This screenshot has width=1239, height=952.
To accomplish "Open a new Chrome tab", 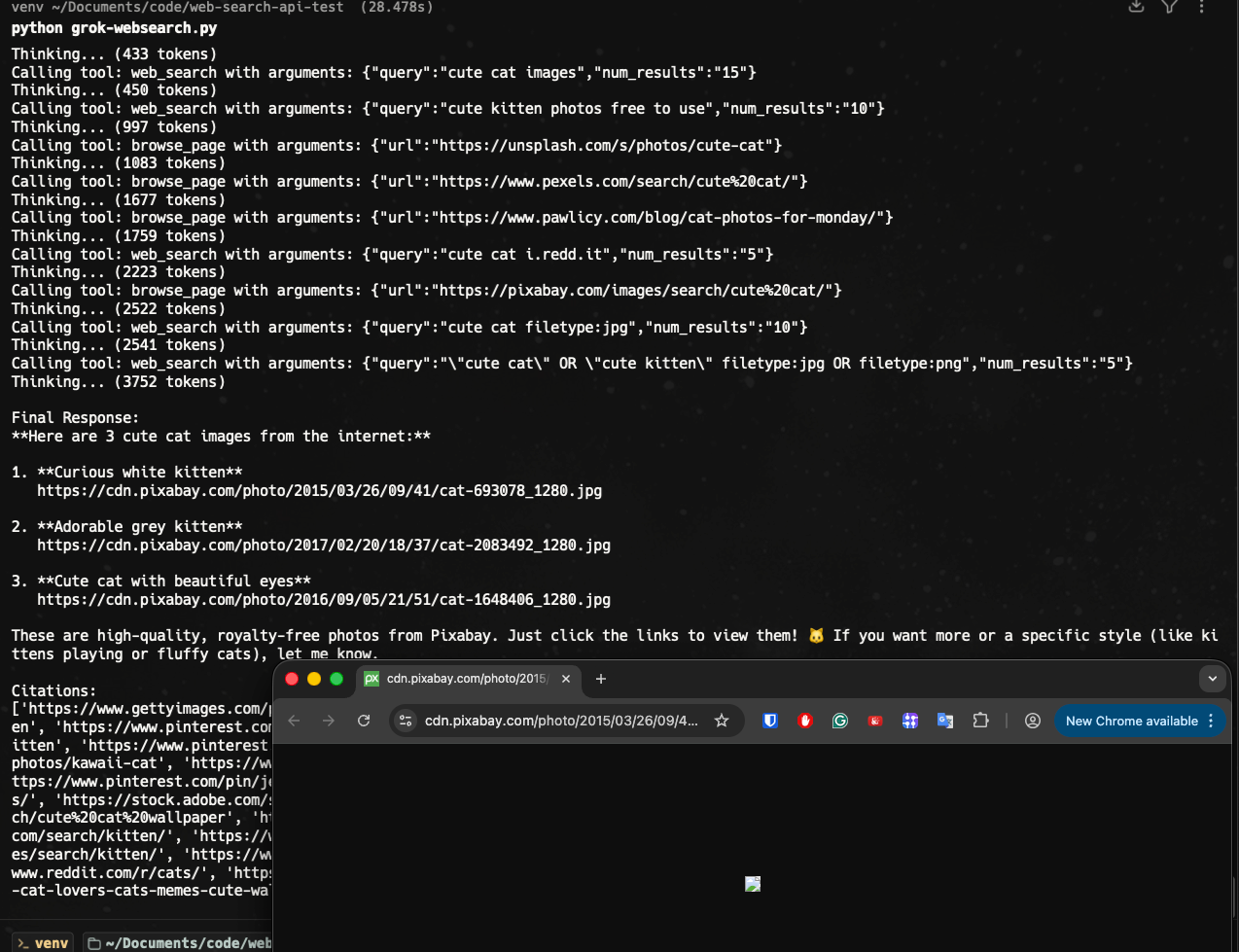I will (x=601, y=679).
